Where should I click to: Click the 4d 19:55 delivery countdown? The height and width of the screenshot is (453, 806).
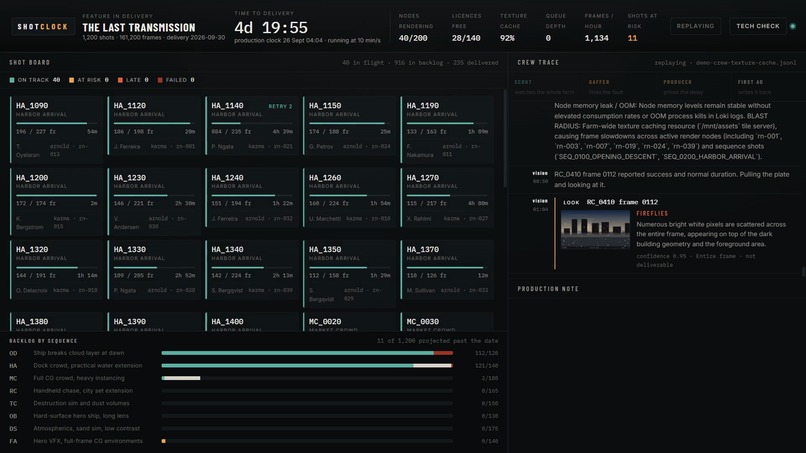pyautogui.click(x=271, y=28)
